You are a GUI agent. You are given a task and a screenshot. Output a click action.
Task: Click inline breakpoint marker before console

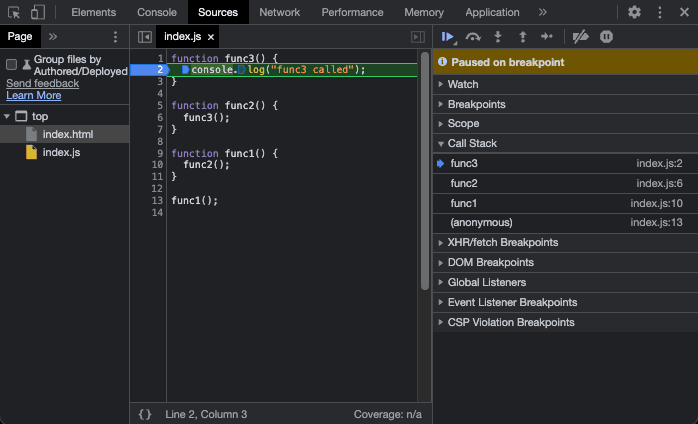coord(186,70)
